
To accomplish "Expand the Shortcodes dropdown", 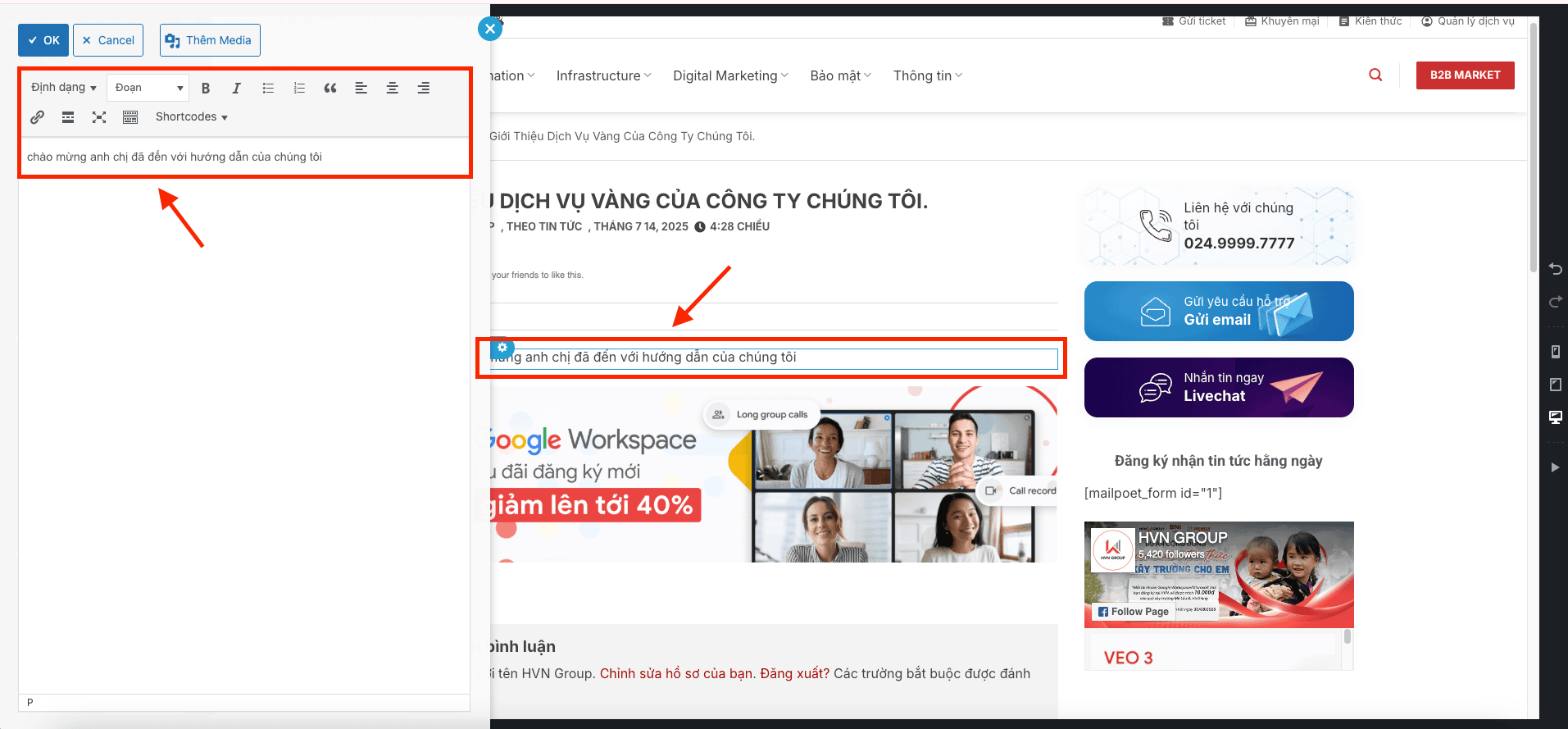I will pyautogui.click(x=191, y=117).
